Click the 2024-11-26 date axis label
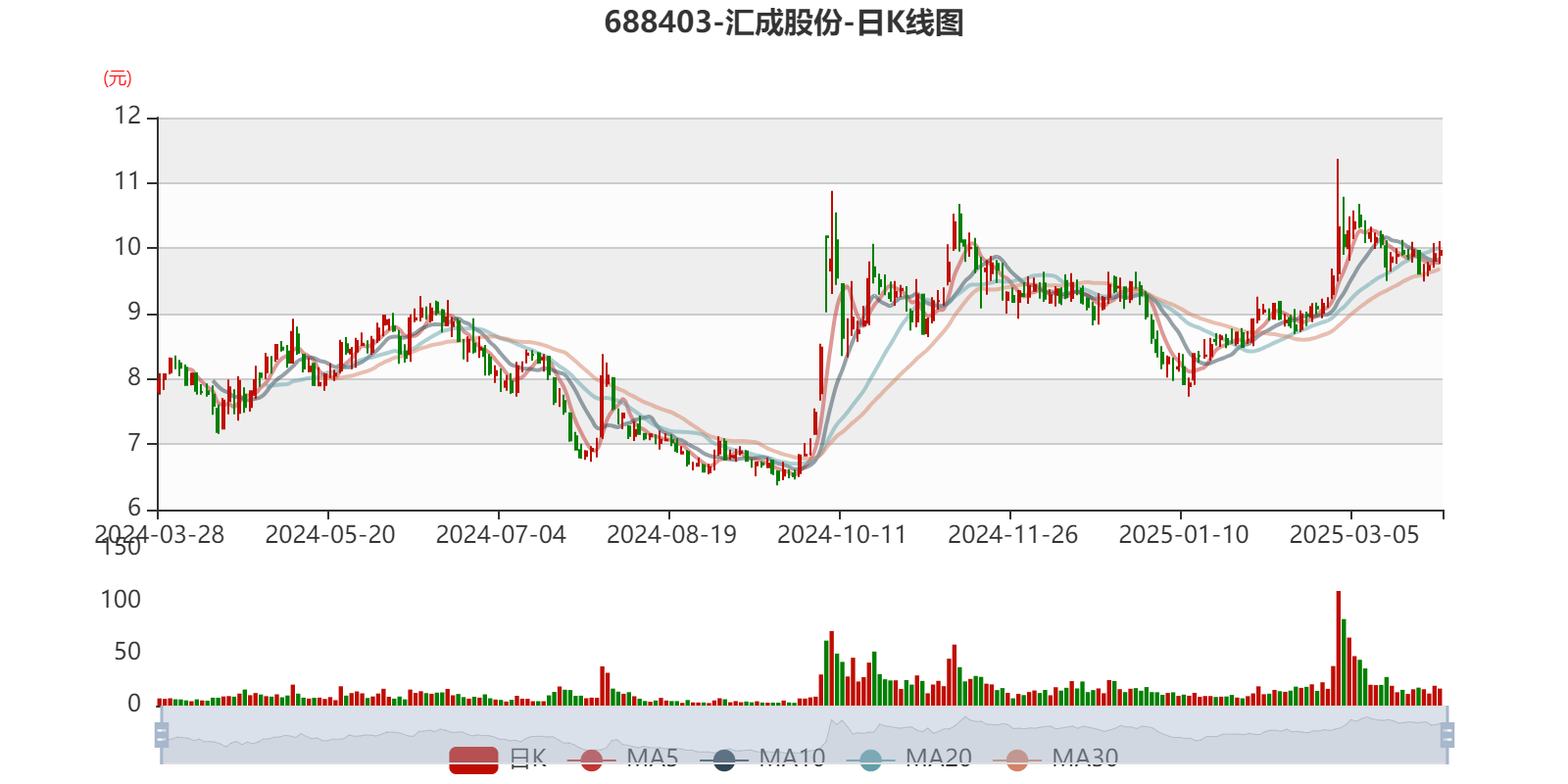 tap(1012, 535)
